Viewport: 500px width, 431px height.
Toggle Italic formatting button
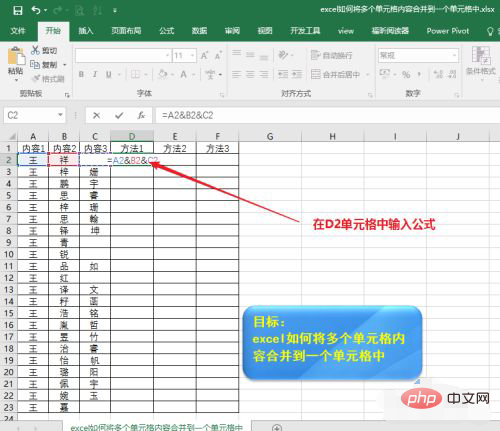(x=95, y=74)
